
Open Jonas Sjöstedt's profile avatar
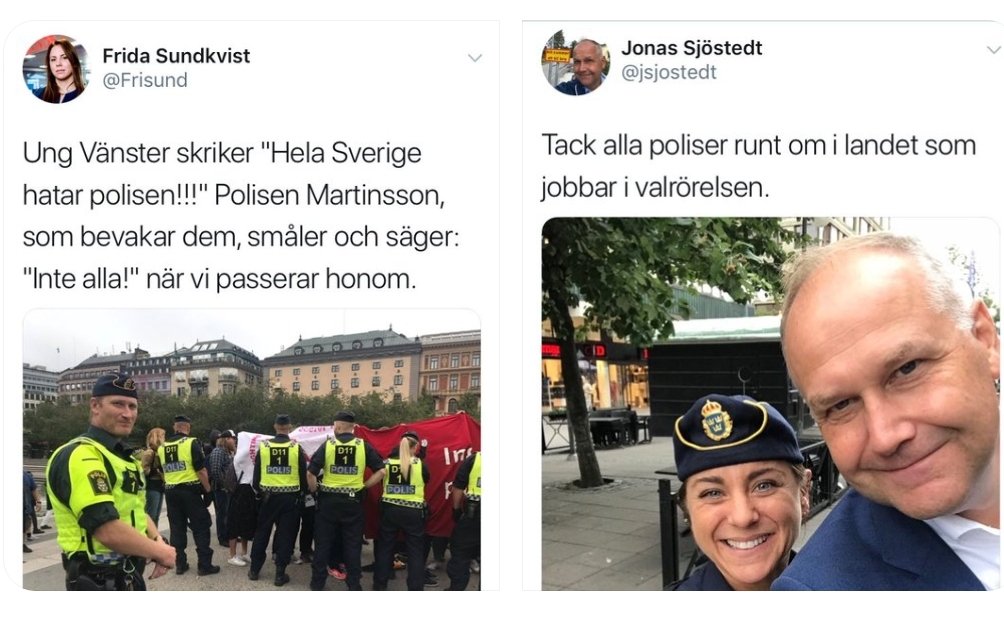click(575, 63)
